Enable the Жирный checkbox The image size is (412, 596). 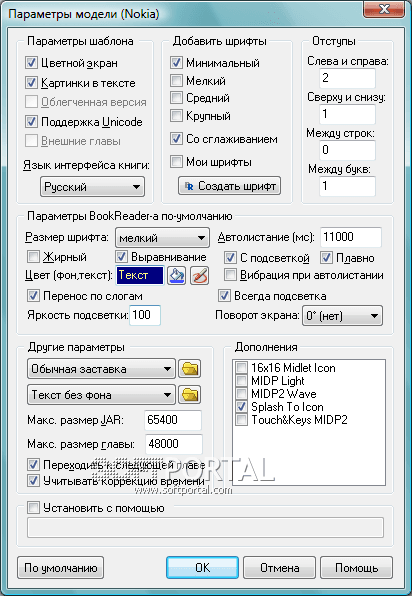33,257
